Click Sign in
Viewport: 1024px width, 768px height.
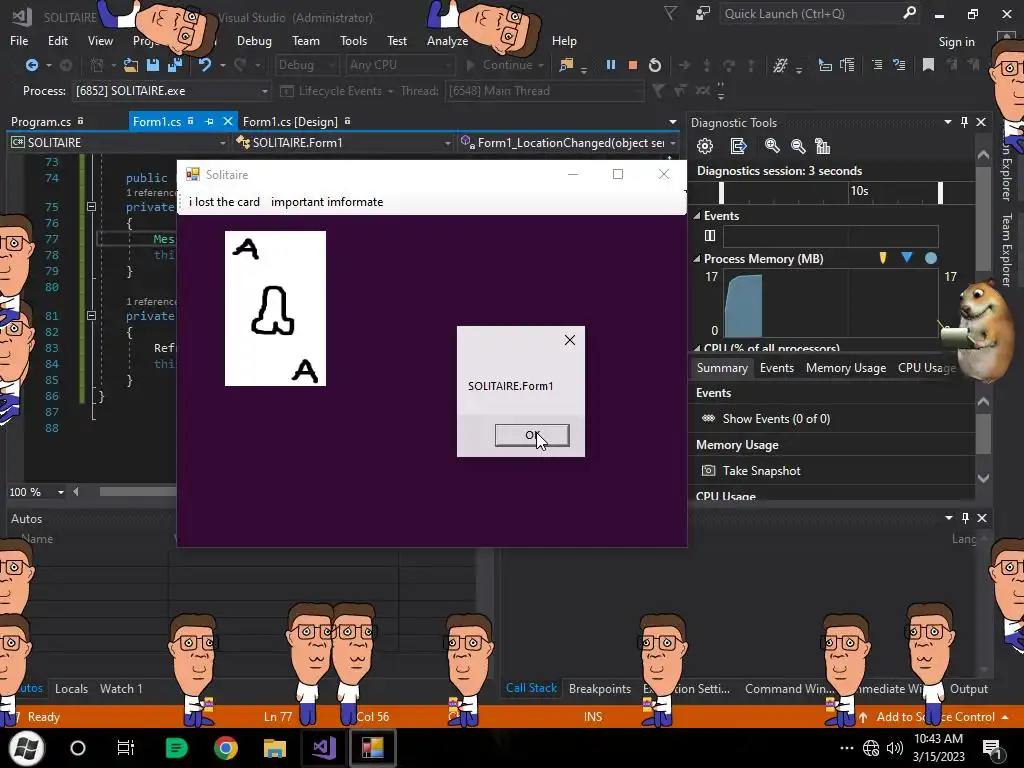pos(956,42)
